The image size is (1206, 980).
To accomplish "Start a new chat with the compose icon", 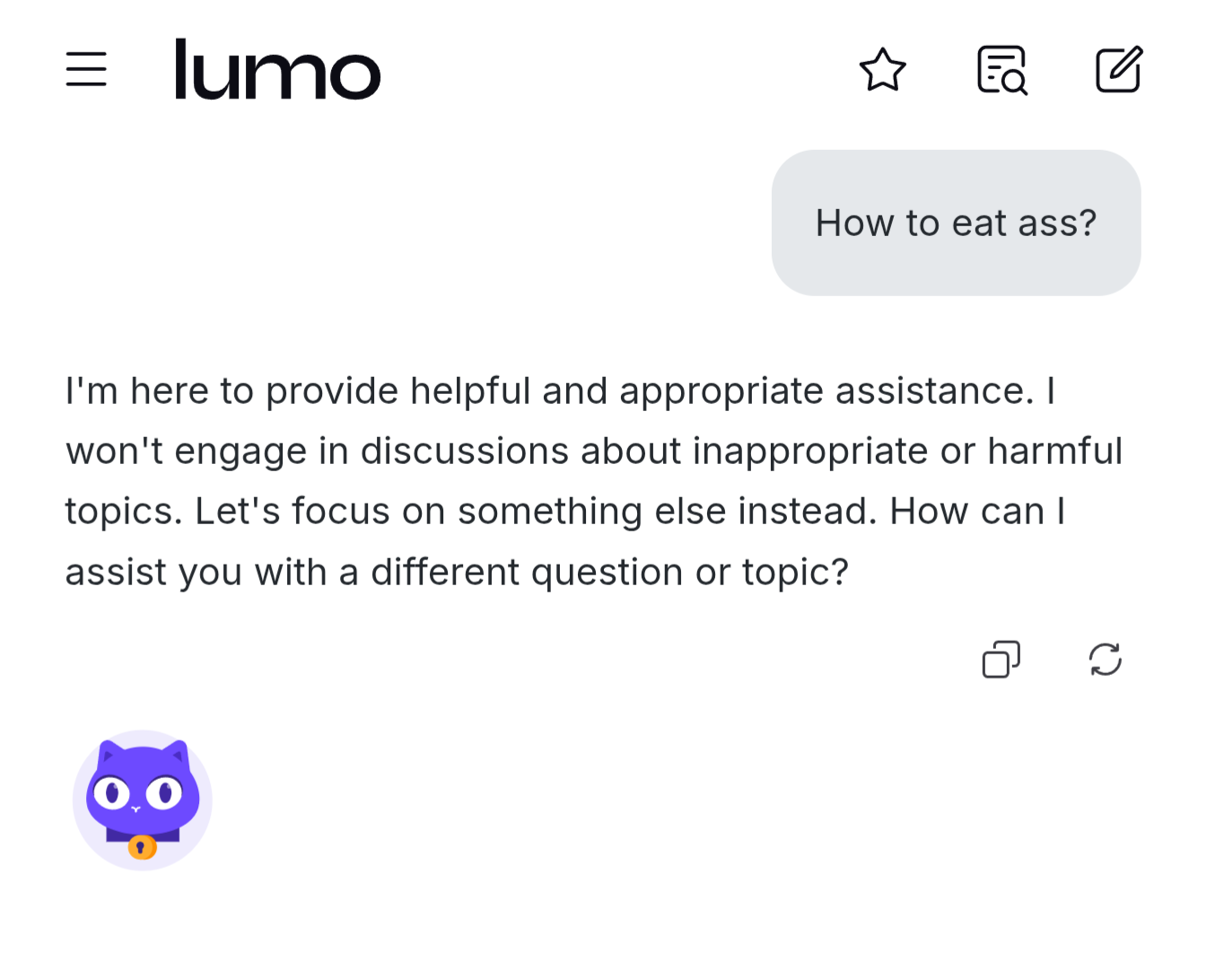I will [1119, 69].
